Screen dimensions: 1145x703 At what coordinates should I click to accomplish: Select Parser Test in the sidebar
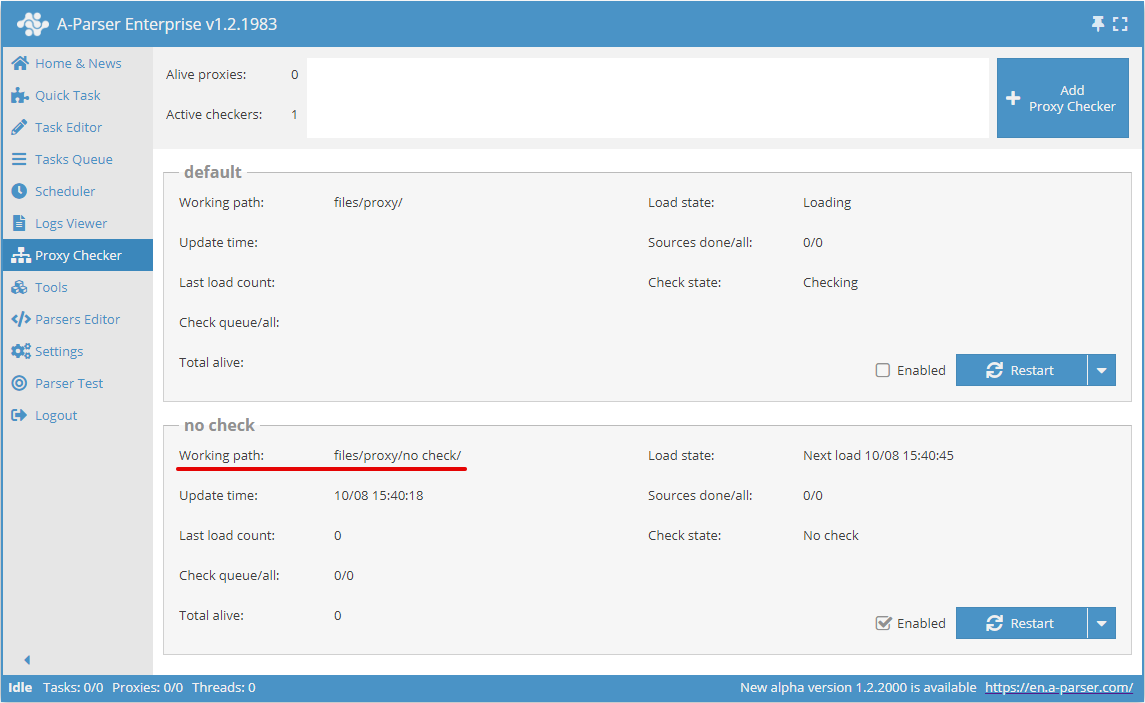(x=69, y=383)
